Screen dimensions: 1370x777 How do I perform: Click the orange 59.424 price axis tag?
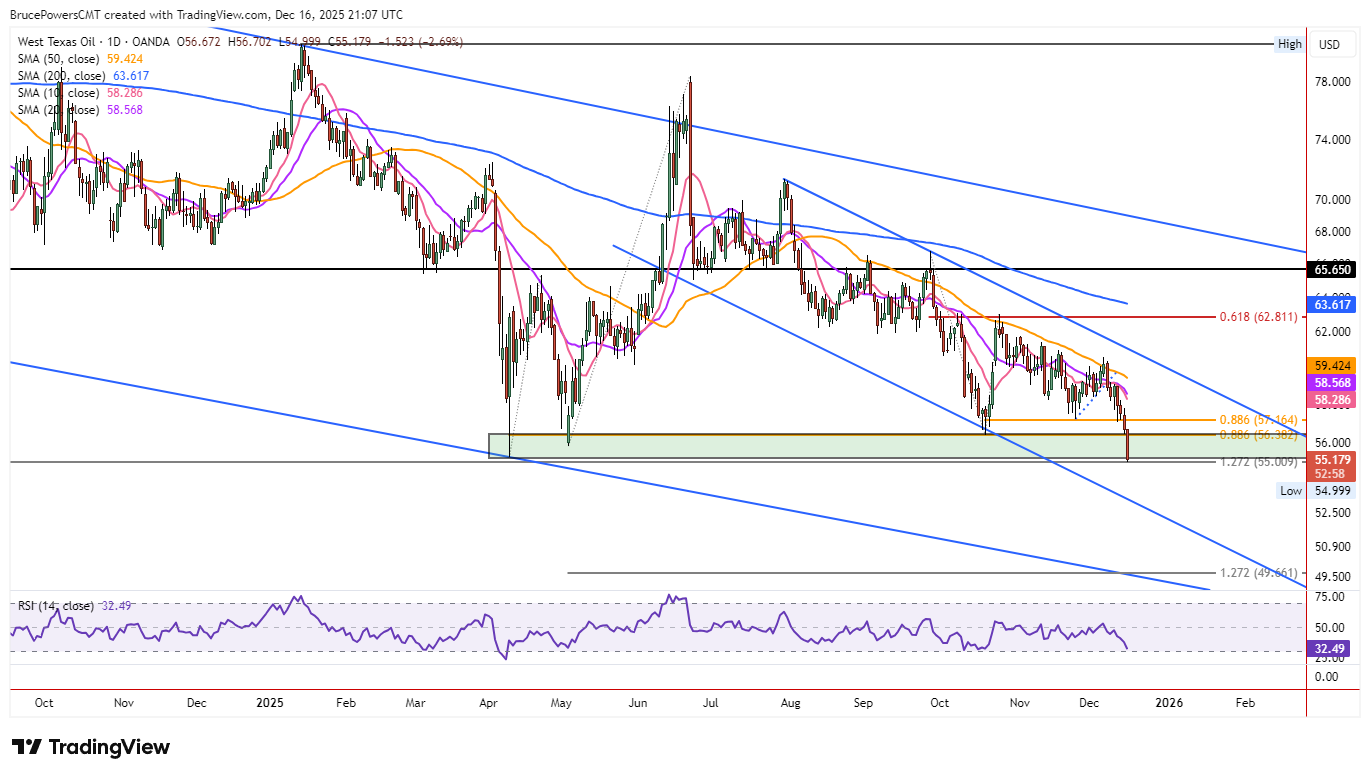pos(1332,366)
